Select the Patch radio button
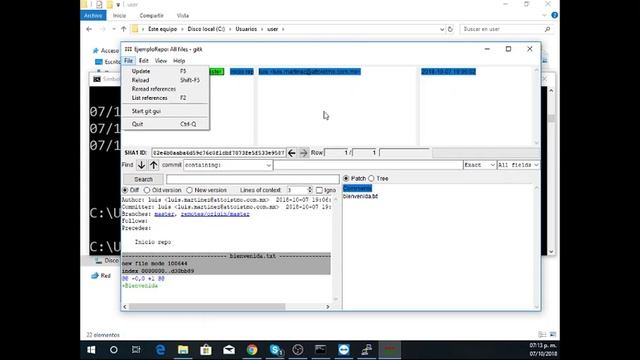Image resolution: width=640 pixels, height=360 pixels. point(346,178)
